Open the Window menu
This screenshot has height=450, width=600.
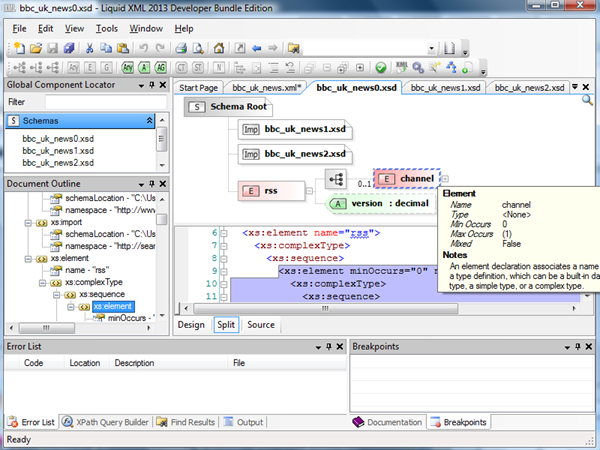[146, 29]
